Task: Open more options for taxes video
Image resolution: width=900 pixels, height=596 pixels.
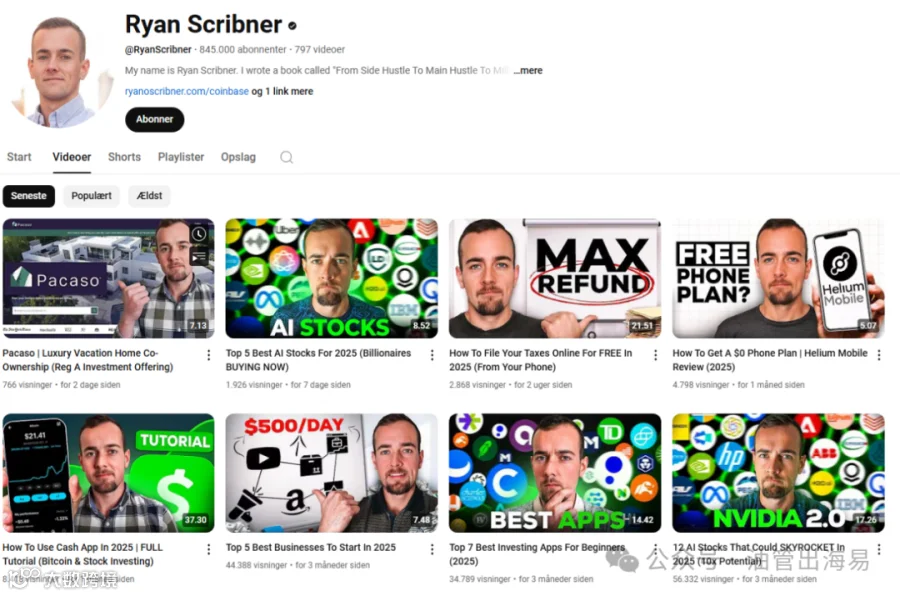Action: click(655, 355)
